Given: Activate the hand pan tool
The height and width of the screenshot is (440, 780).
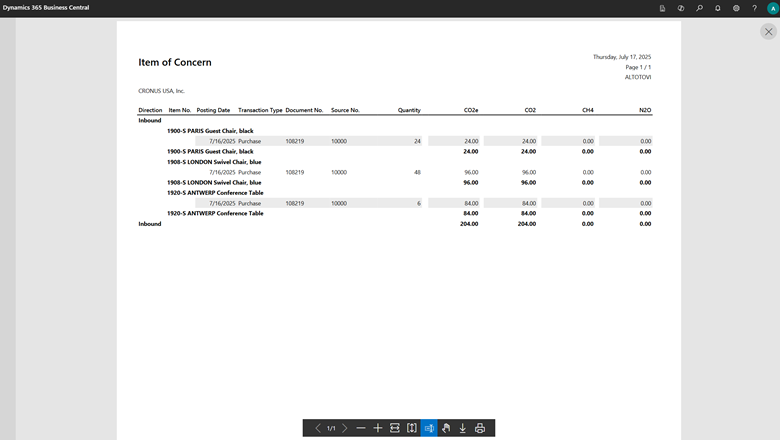Looking at the screenshot, I should (x=446, y=428).
